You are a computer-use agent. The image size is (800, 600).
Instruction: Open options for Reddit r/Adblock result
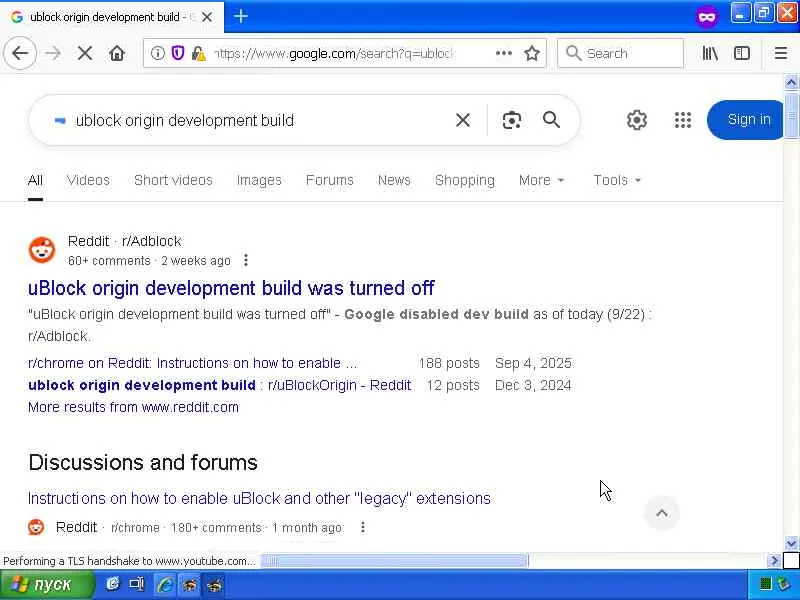click(x=246, y=260)
